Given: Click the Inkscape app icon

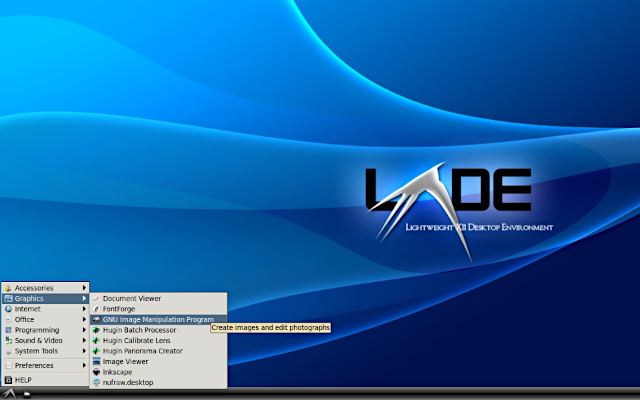Looking at the screenshot, I should pos(96,372).
